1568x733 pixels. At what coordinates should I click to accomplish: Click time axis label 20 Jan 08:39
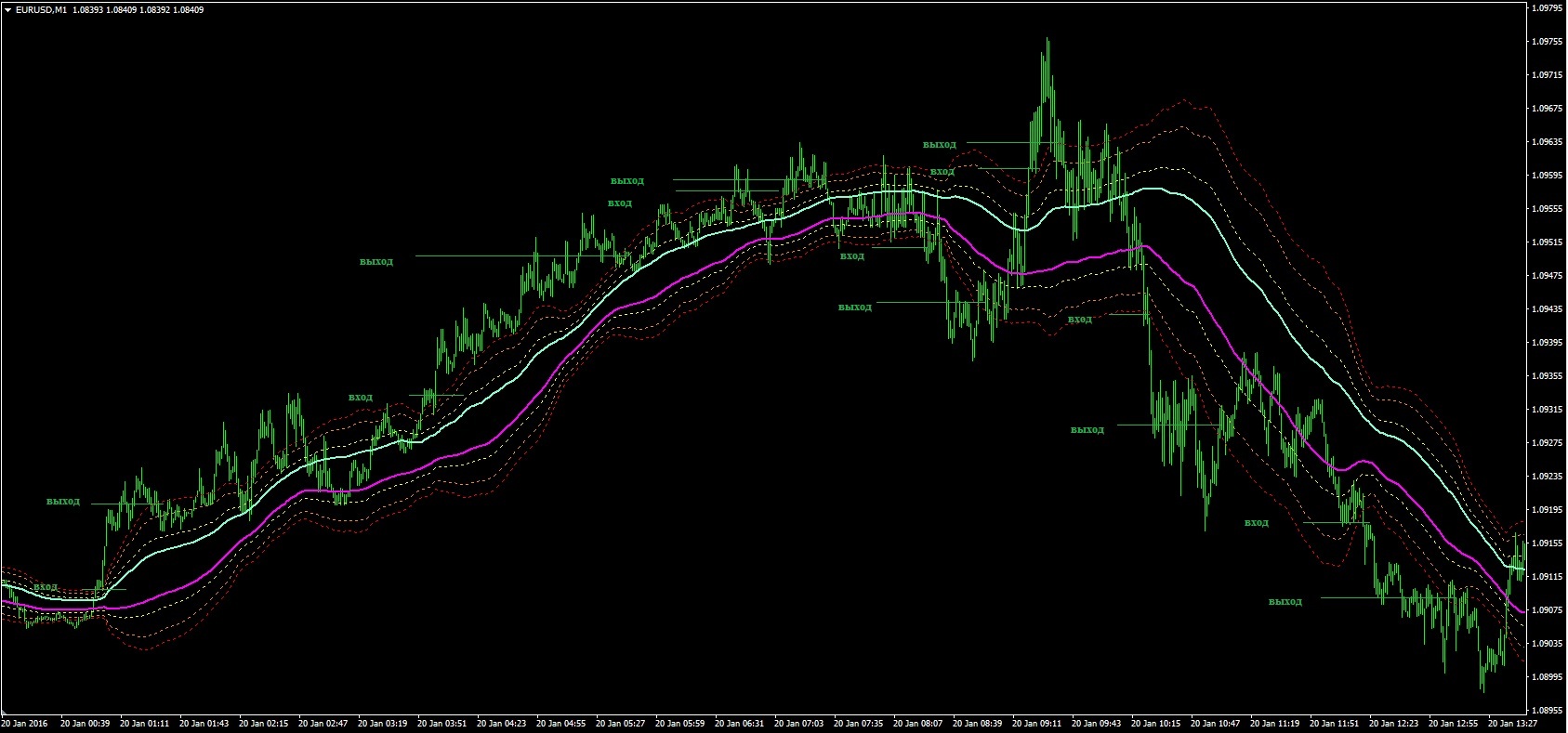click(x=977, y=723)
